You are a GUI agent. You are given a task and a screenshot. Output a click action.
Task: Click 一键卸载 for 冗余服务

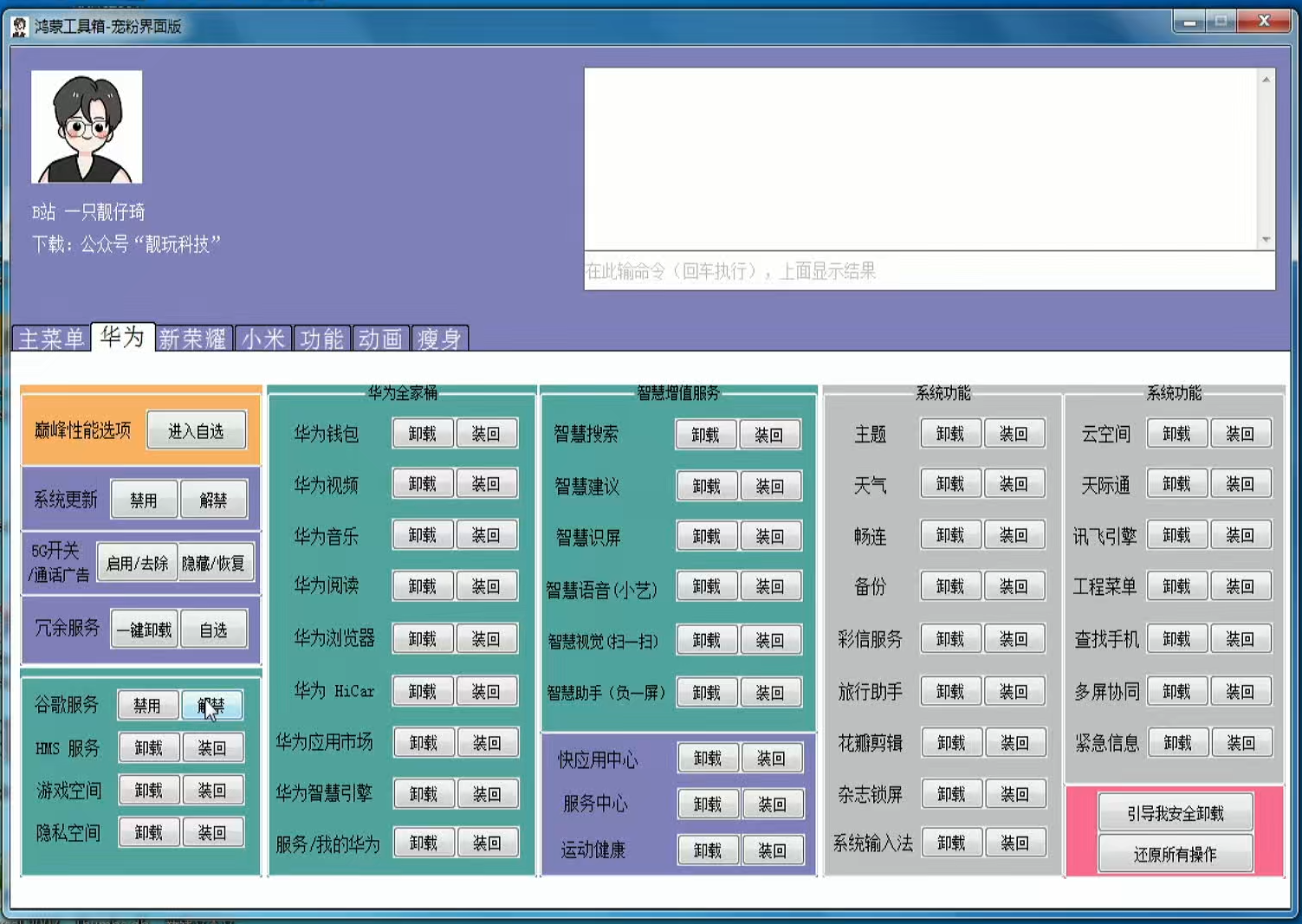(145, 630)
